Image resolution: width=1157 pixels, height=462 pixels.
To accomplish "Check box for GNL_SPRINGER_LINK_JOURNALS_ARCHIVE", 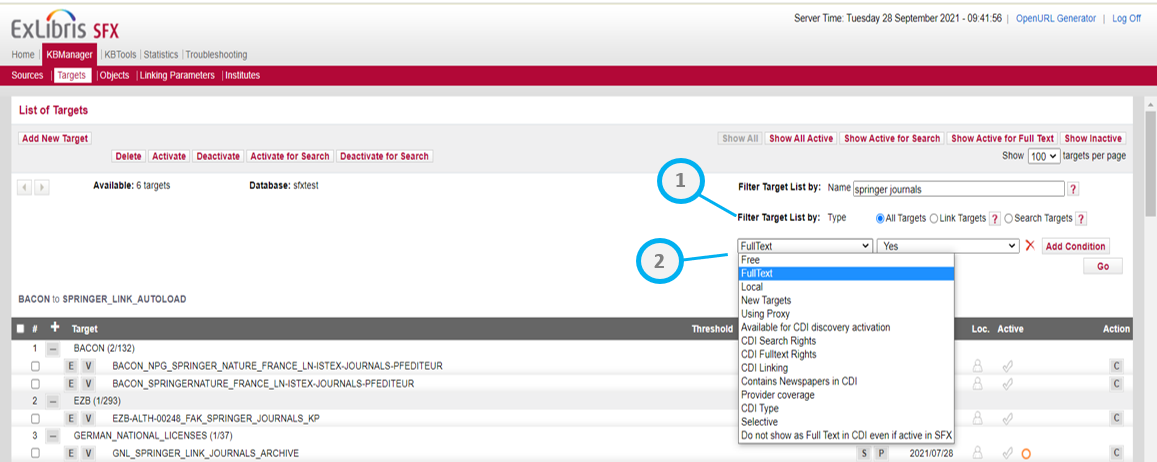I will (x=35, y=453).
